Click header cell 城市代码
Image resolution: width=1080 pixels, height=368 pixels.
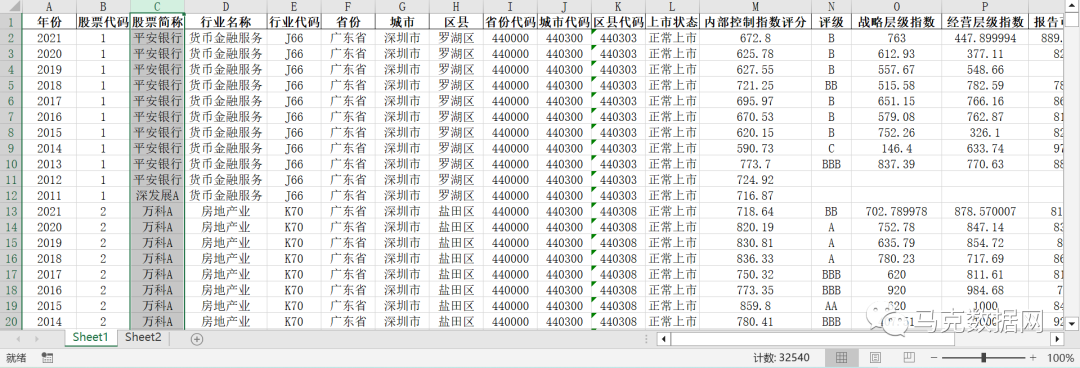[x=565, y=21]
